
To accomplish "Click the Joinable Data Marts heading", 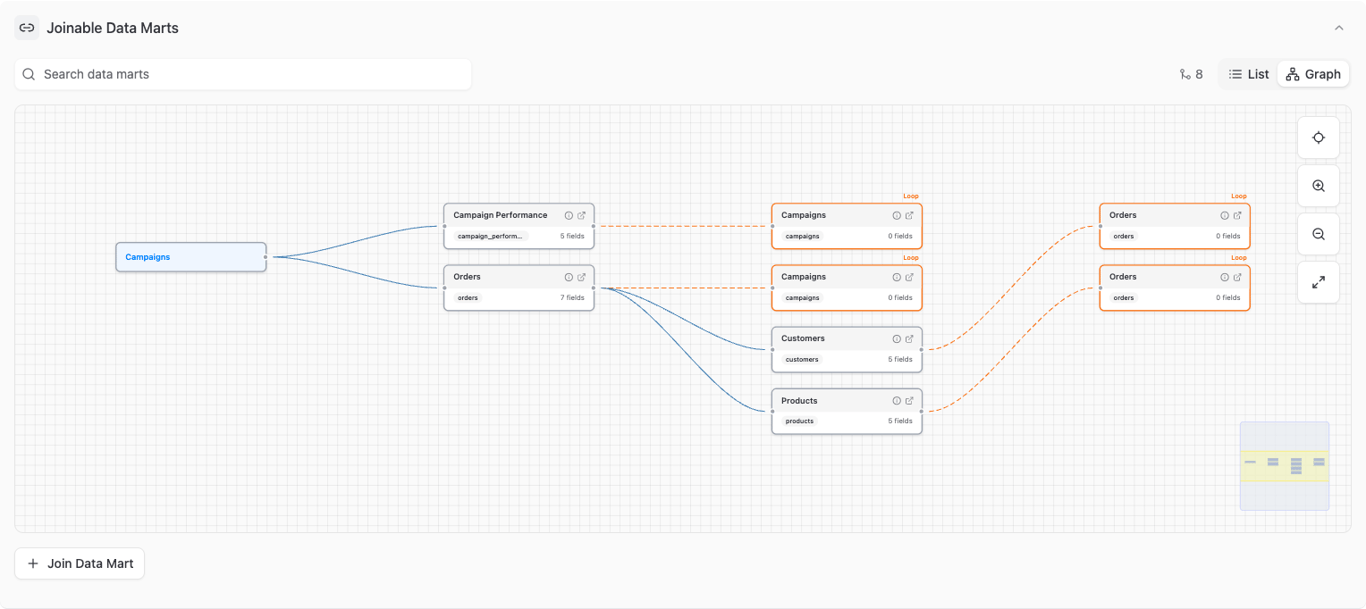I will tap(112, 28).
